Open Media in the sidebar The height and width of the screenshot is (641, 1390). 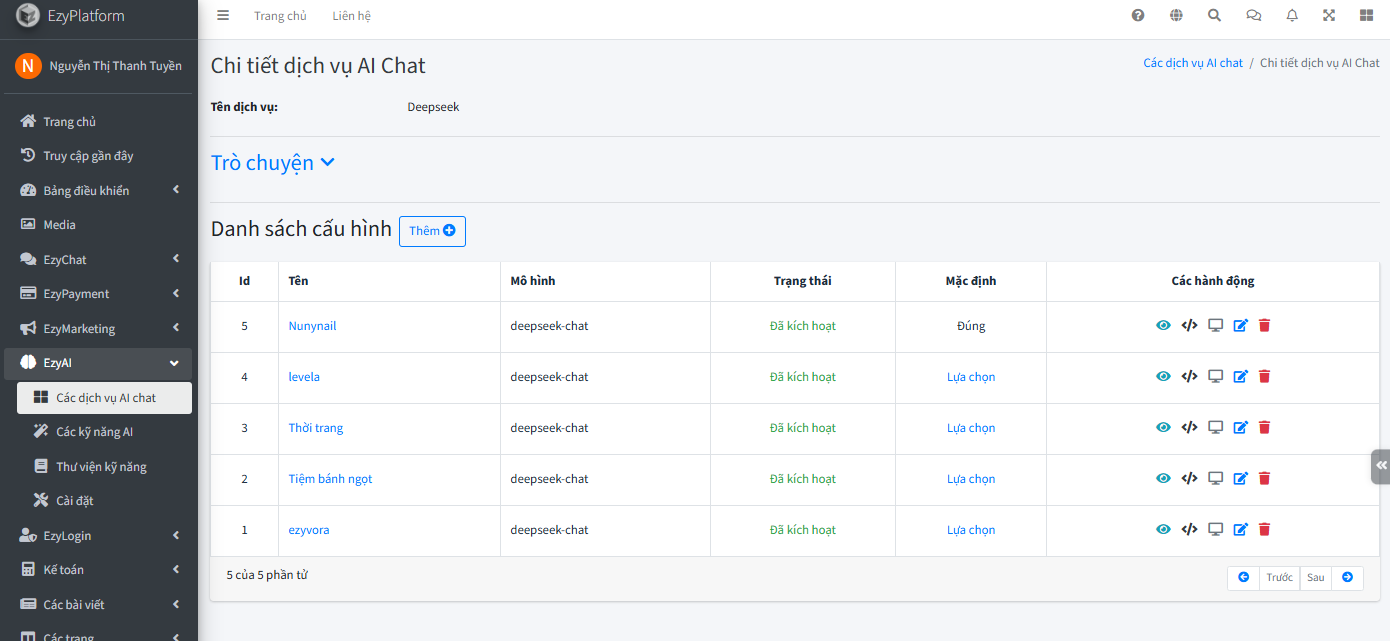click(x=98, y=225)
